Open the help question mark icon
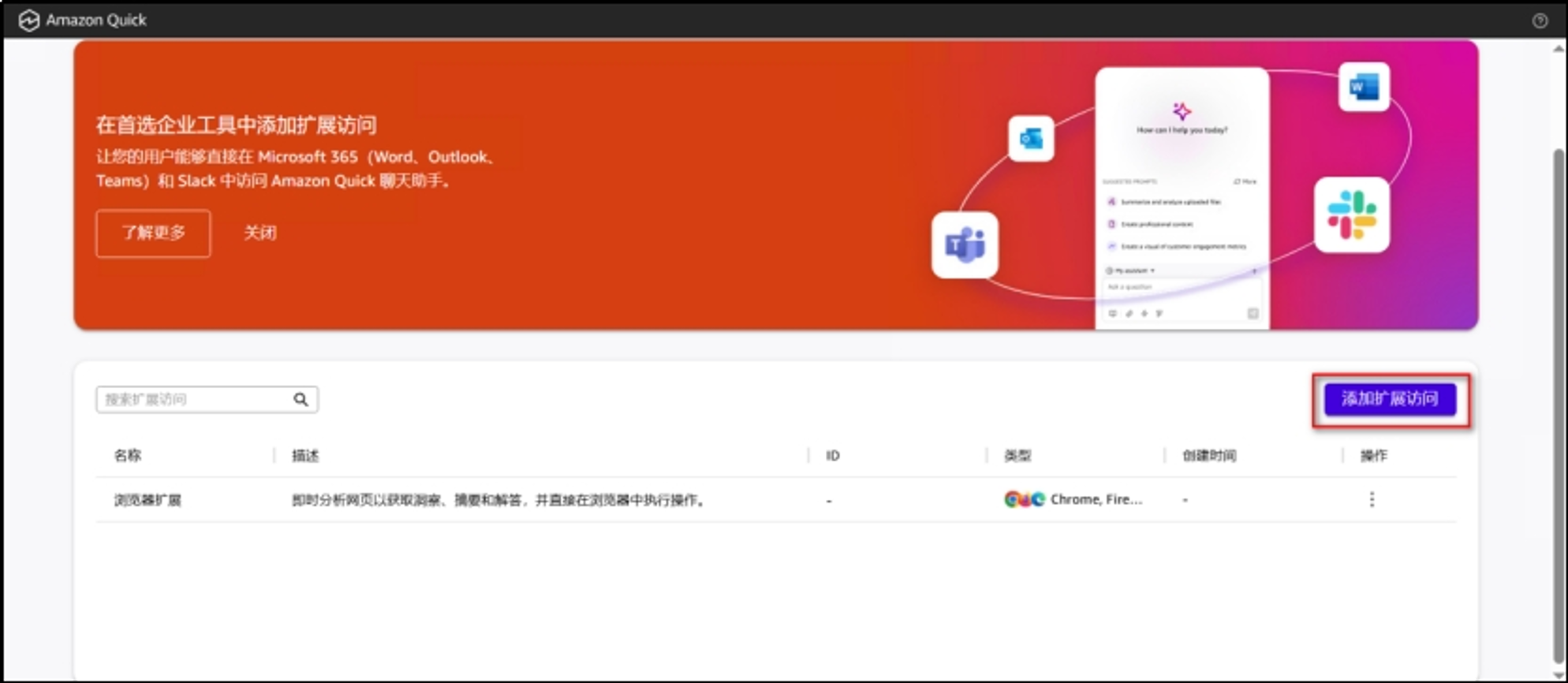 tap(1540, 21)
